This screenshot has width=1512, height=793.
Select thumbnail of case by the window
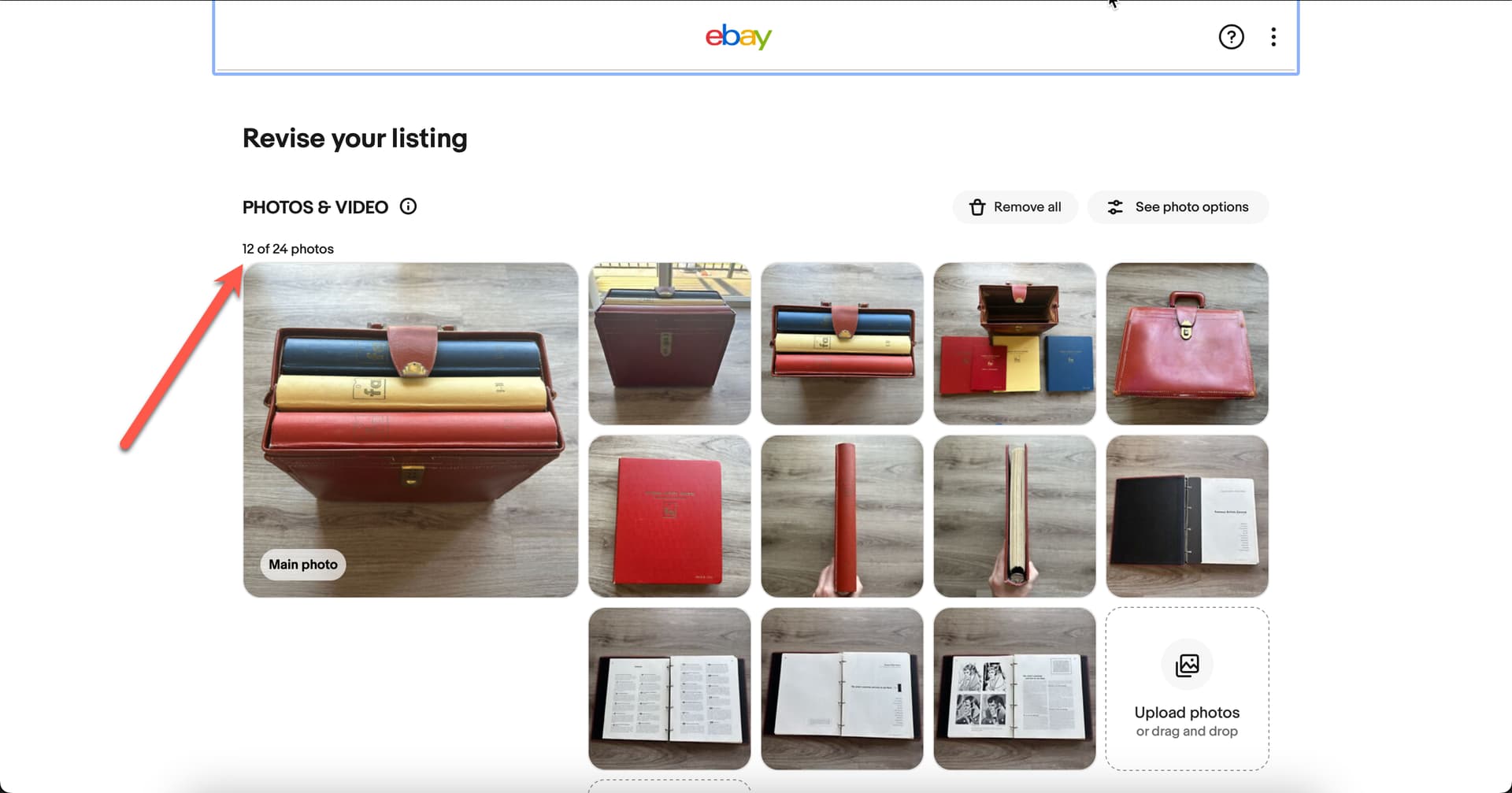[669, 343]
